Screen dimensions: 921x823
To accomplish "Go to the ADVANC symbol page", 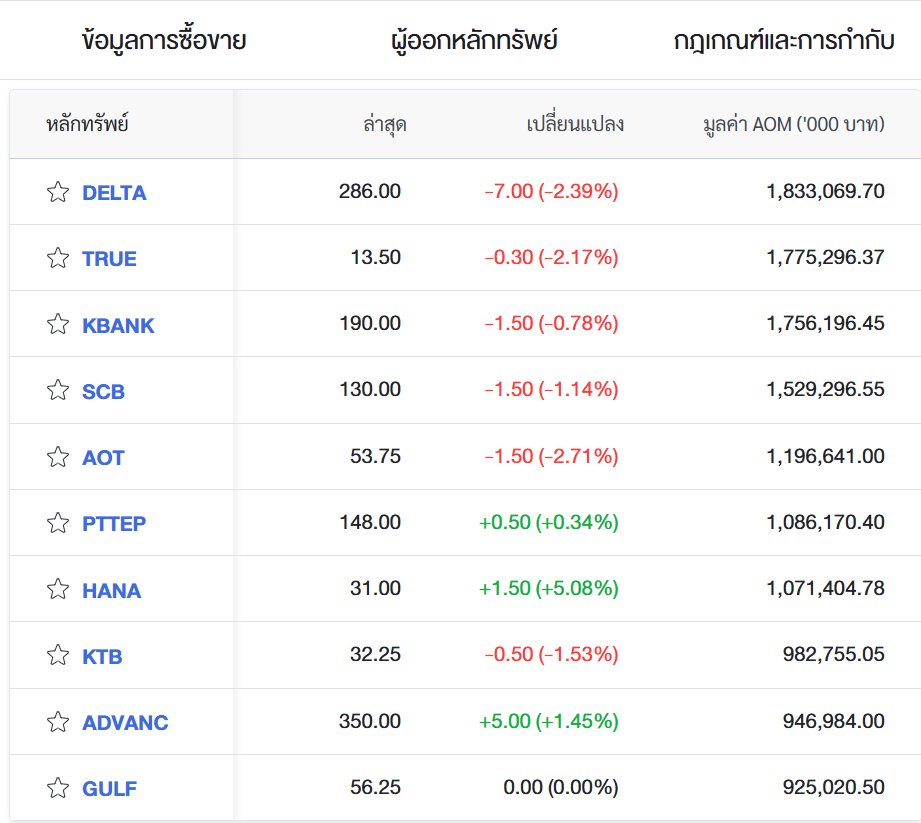I will (125, 722).
